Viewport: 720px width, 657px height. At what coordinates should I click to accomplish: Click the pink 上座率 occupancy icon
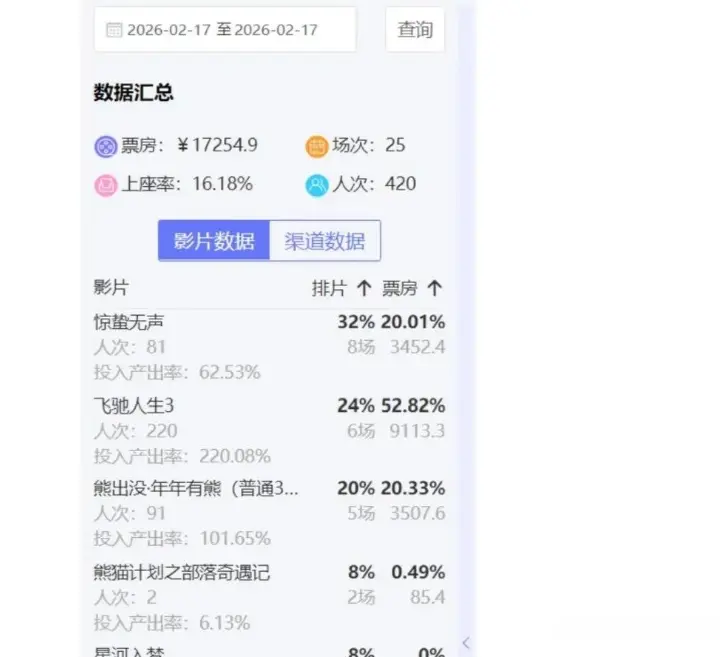click(105, 185)
